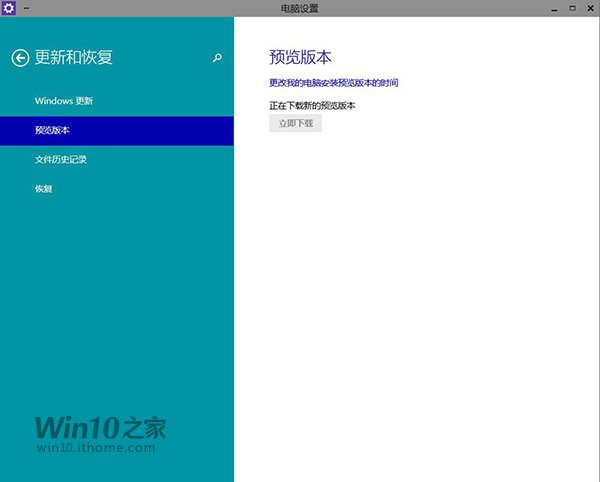Click the 电脑设置 window title
This screenshot has height=482, width=600.
[300, 8]
